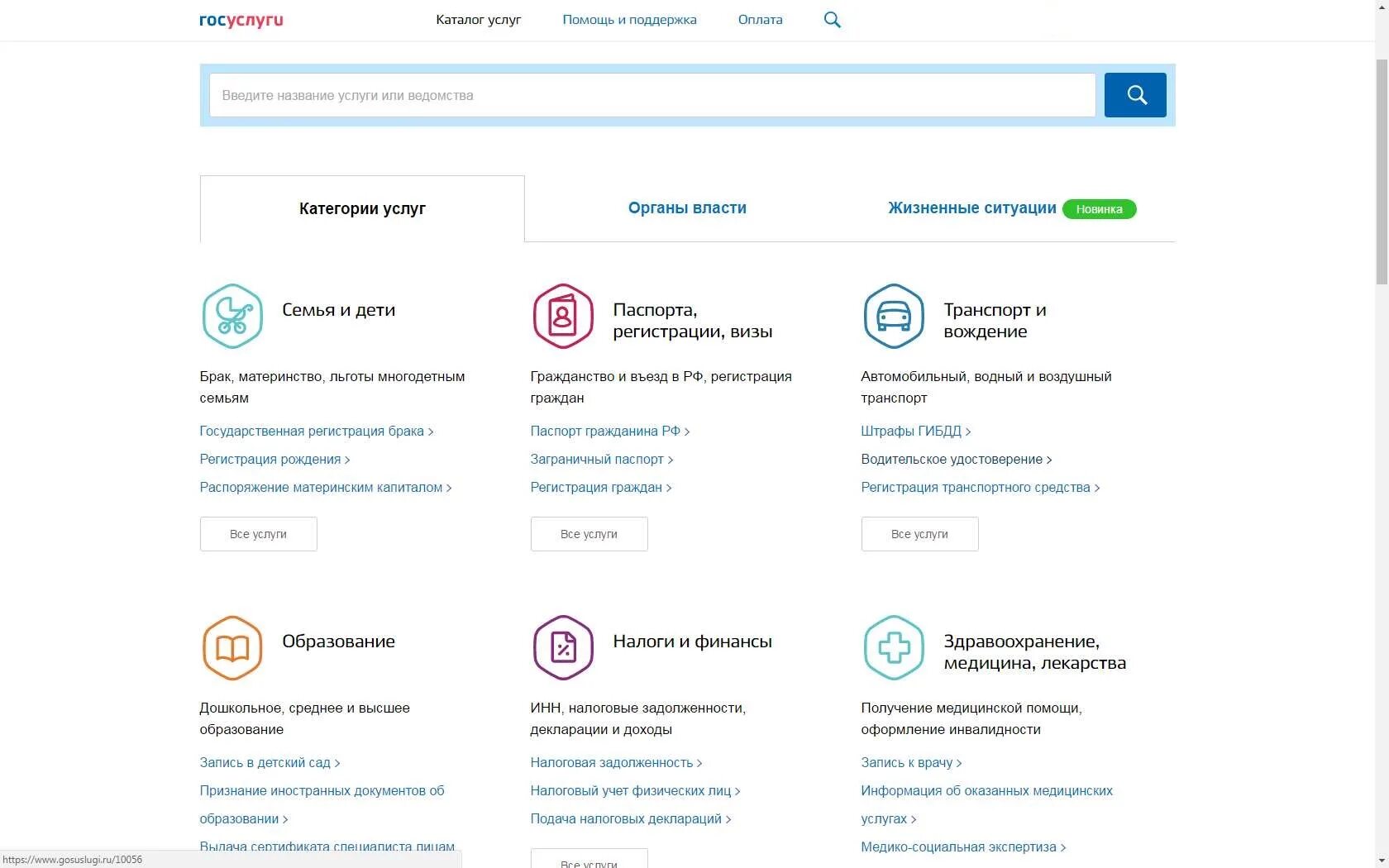Open Каталог услуг in the top menu

pos(478,20)
